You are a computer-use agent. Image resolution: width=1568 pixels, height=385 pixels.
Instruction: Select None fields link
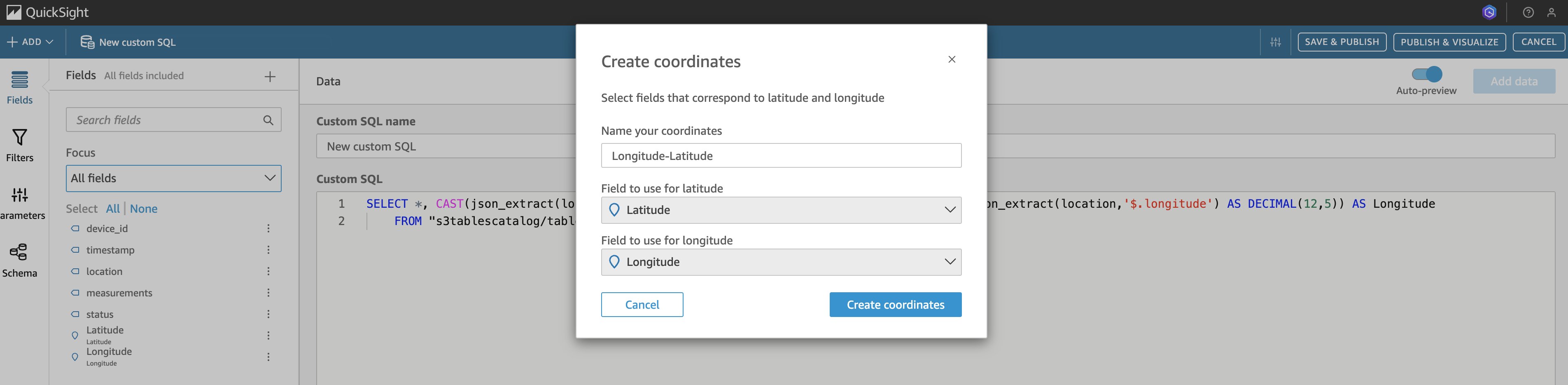tap(144, 208)
